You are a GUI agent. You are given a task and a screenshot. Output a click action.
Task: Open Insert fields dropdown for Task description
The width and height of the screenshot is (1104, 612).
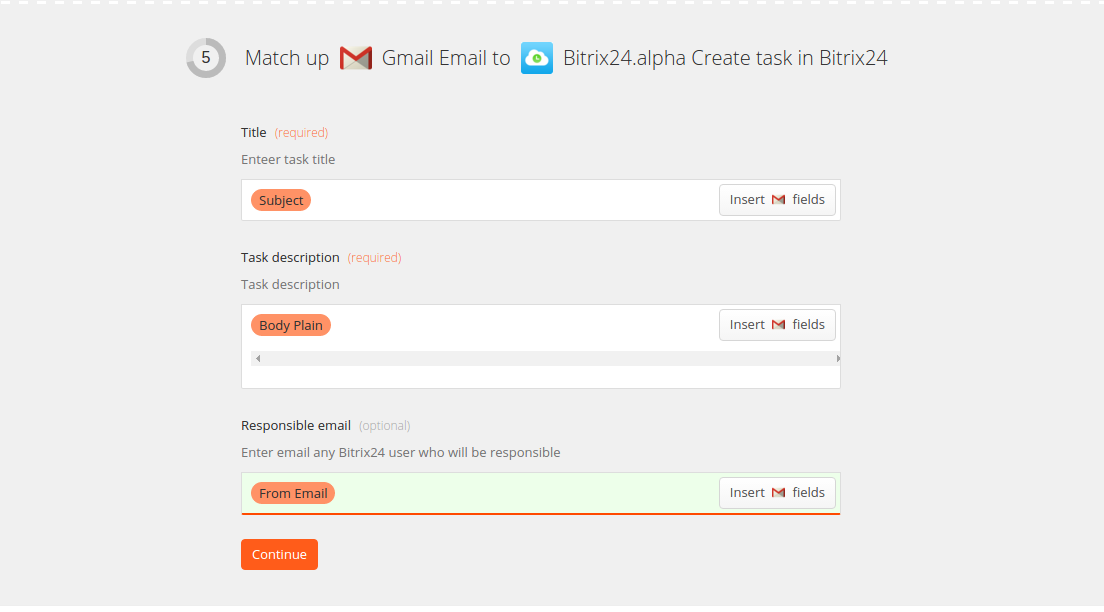777,325
